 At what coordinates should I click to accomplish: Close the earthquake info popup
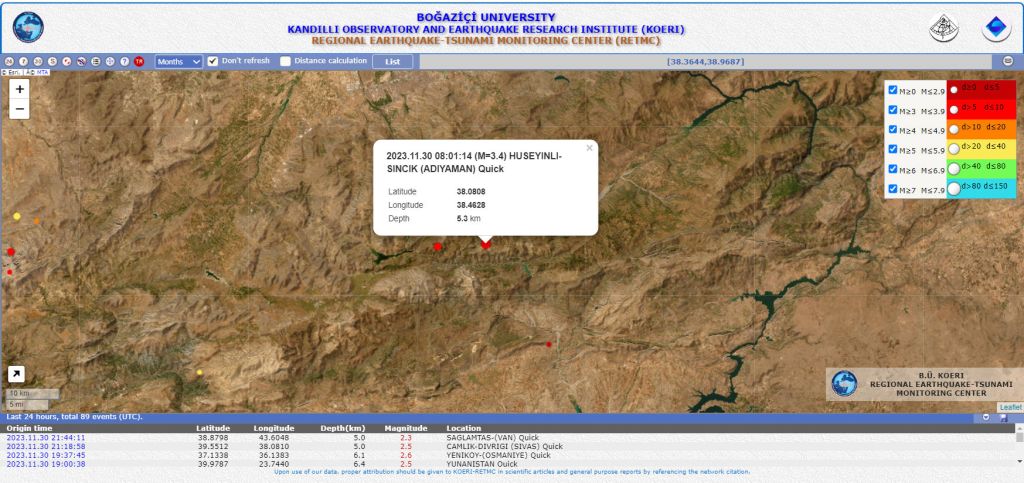pos(589,148)
